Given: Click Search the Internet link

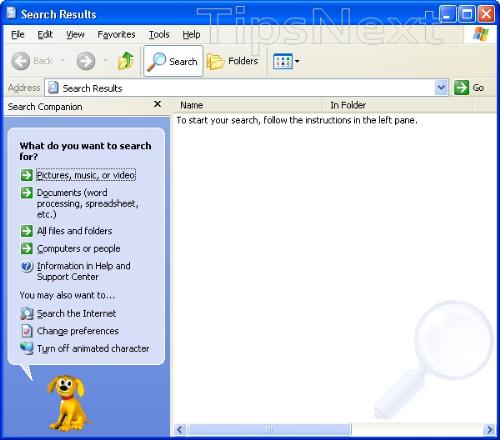Looking at the screenshot, I should click(76, 313).
